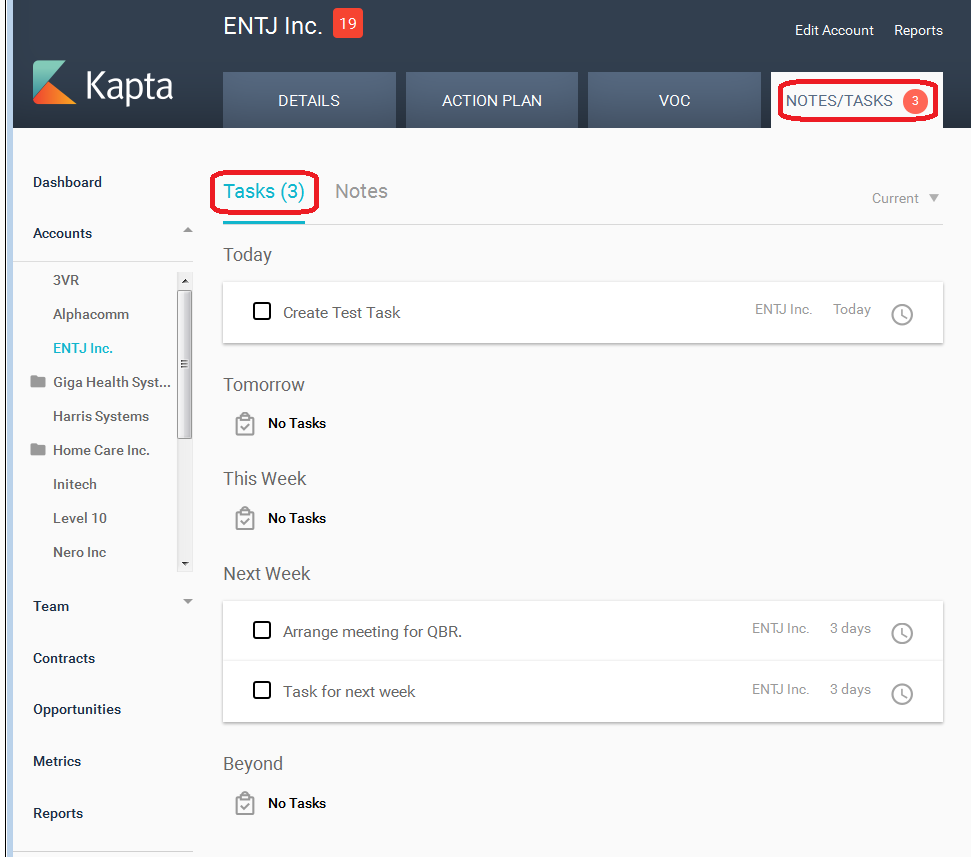
Task: Select the Nero Inc account
Action: point(79,552)
